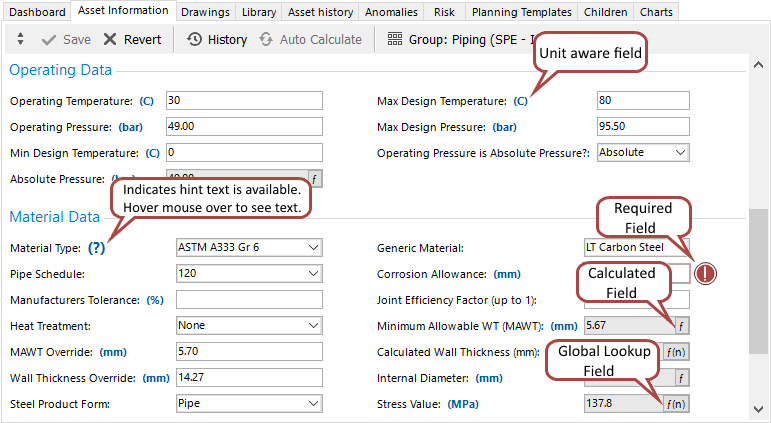Click the f button beside Minimum Allowable WT
Screen dimensions: 771x423
coord(681,326)
